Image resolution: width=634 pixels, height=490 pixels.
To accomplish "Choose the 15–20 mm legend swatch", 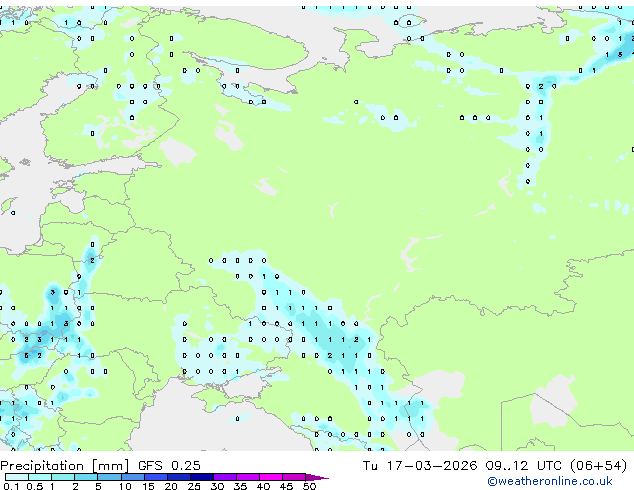I will 155,477.
